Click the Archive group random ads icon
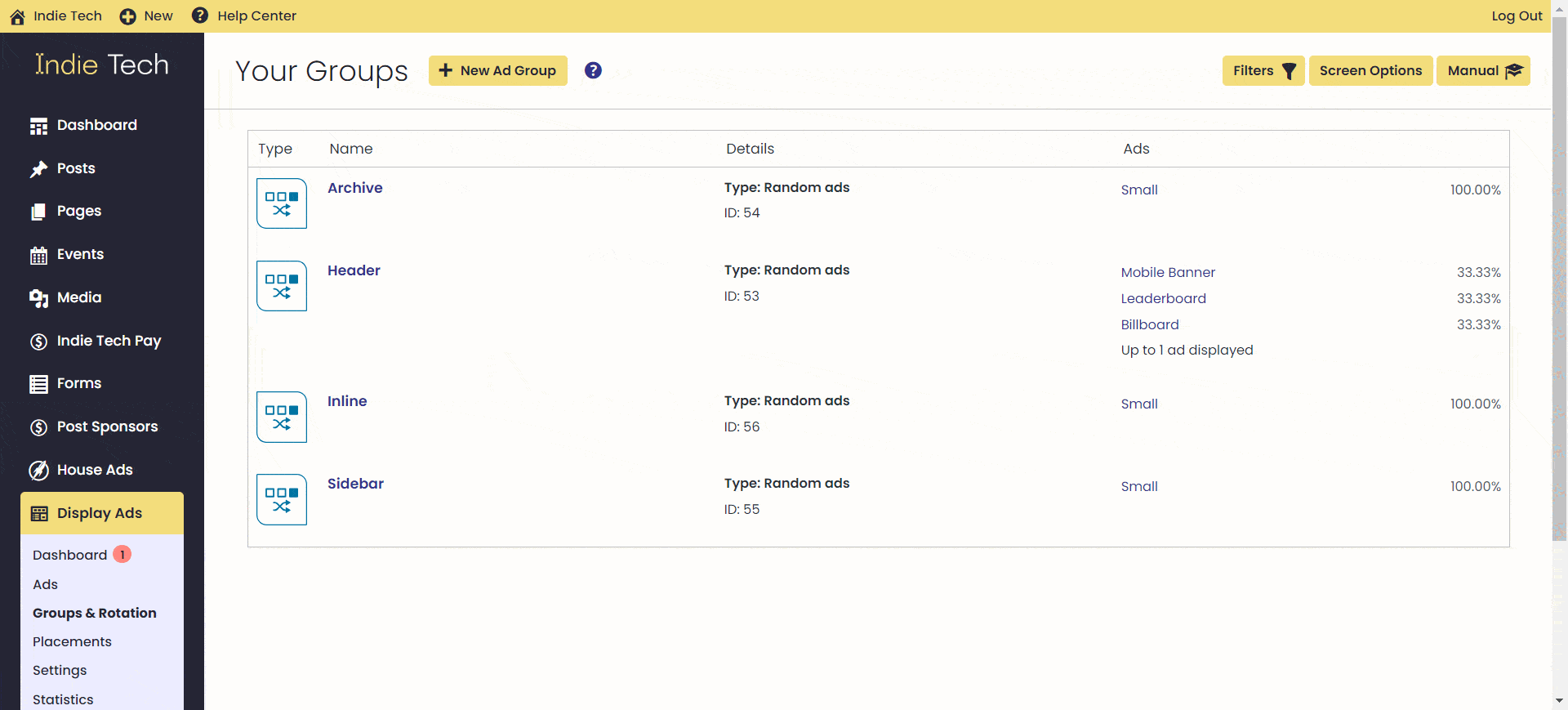1568x710 pixels. click(x=282, y=203)
